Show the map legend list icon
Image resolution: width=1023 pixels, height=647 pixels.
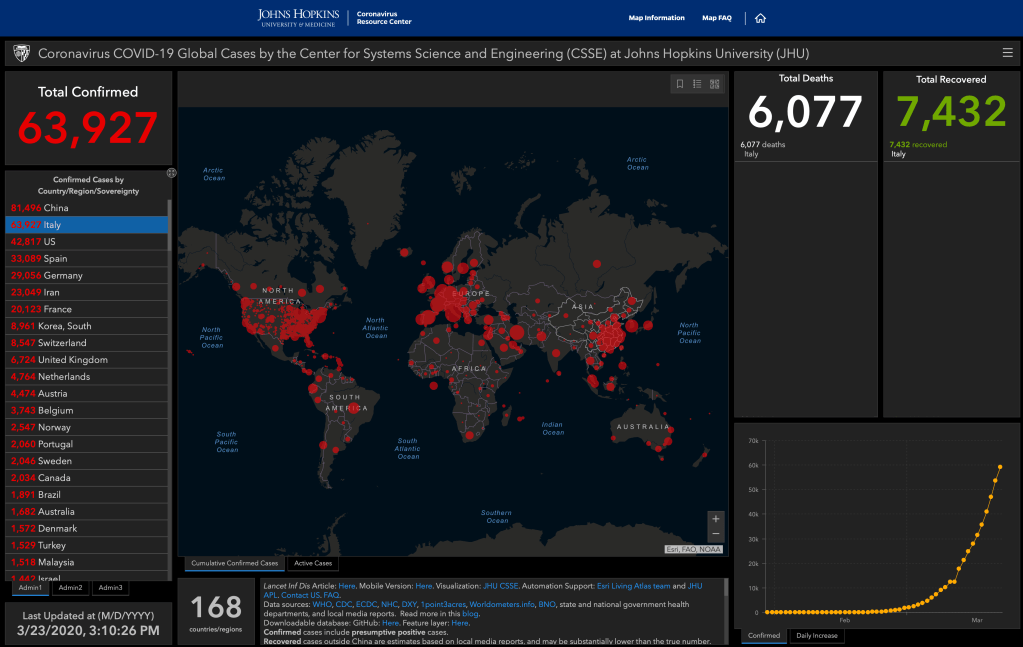tap(697, 84)
